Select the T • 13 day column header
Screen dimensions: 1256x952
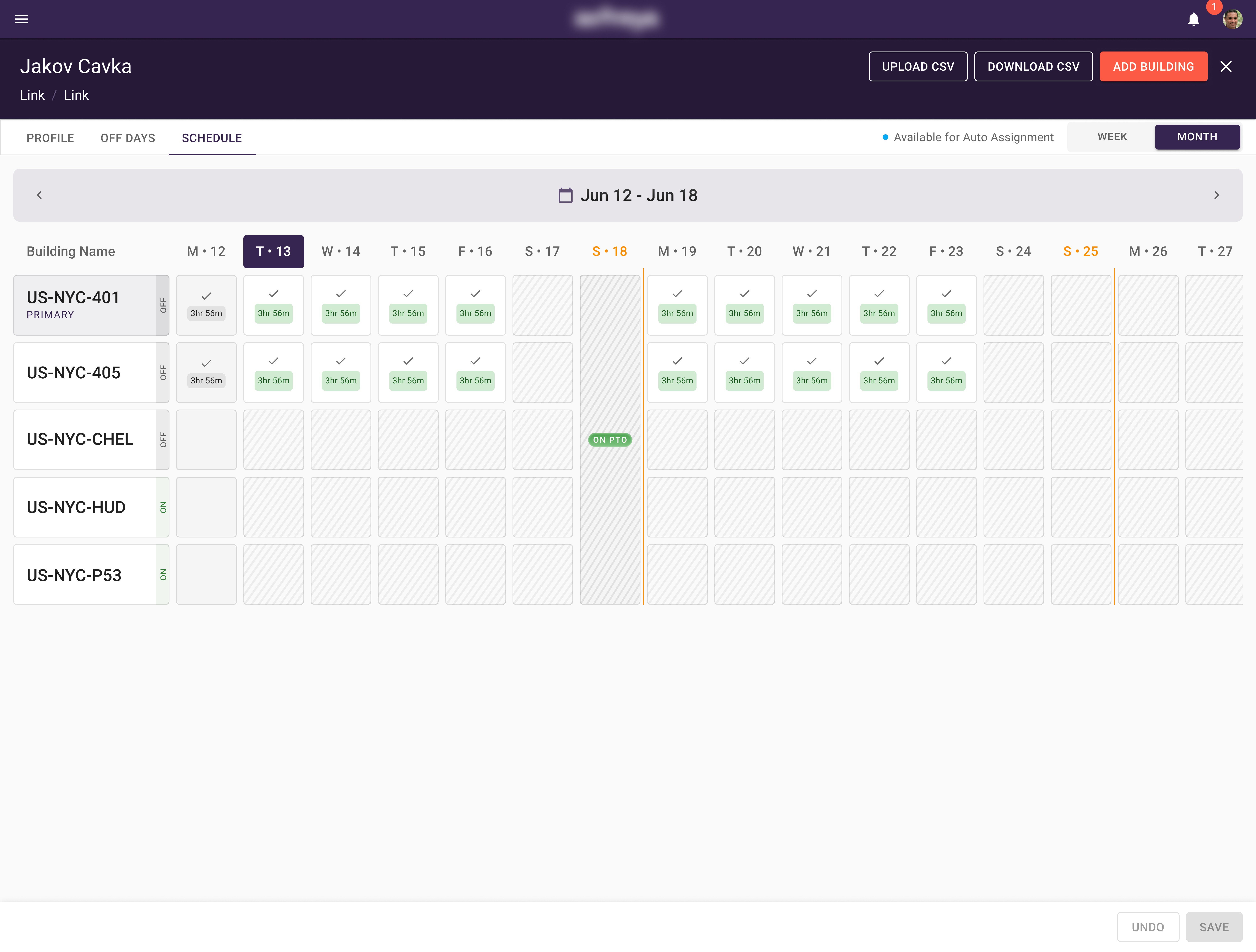[x=274, y=251]
